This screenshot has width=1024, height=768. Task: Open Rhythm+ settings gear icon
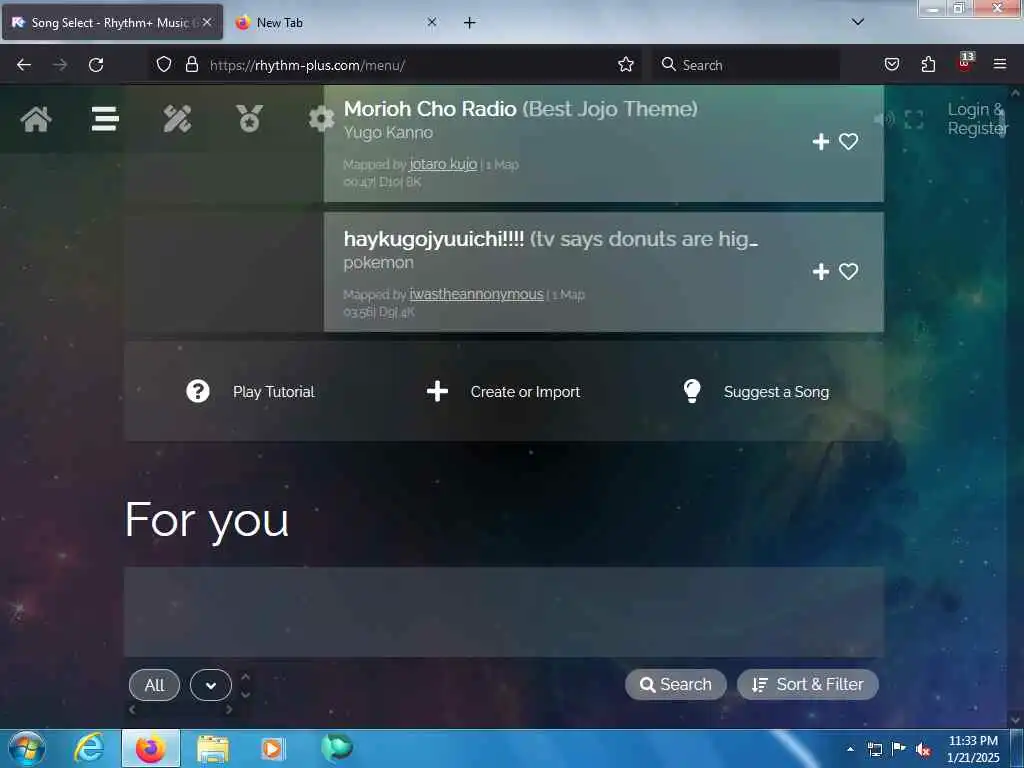(x=321, y=119)
